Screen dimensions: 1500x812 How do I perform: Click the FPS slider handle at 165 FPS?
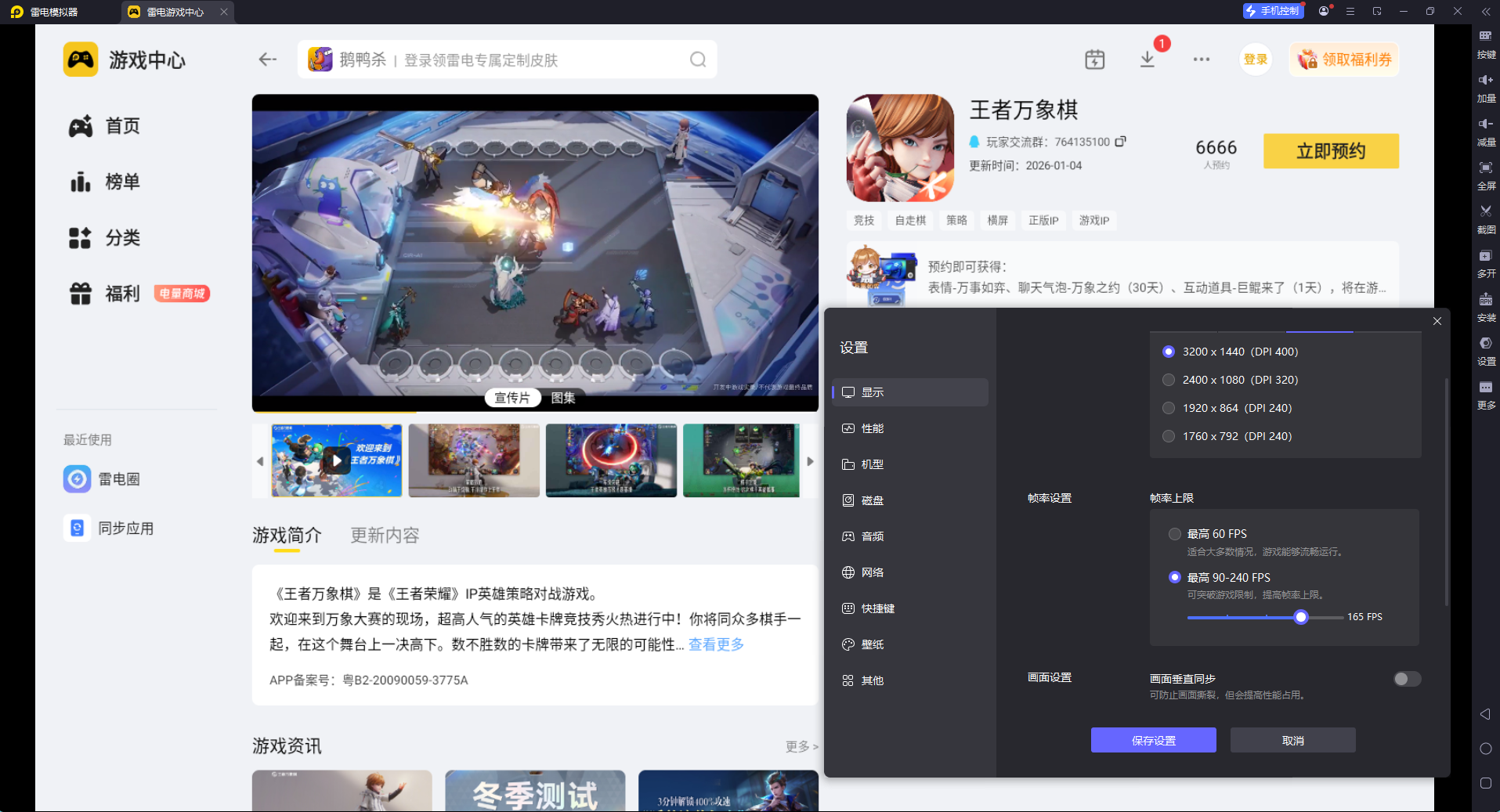1301,617
